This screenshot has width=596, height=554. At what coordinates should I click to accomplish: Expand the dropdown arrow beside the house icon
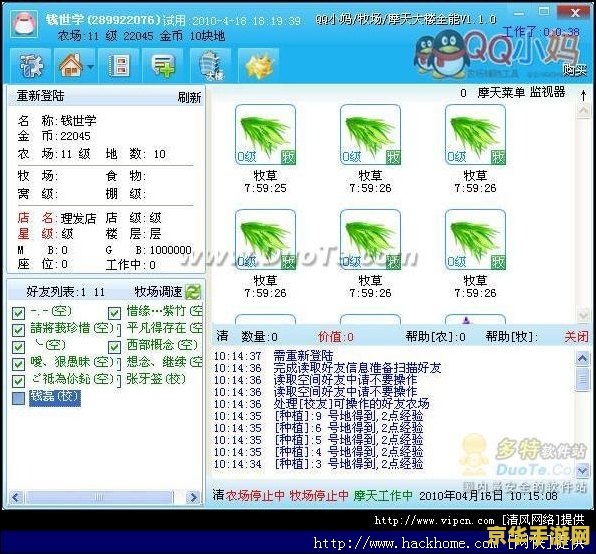click(x=90, y=67)
